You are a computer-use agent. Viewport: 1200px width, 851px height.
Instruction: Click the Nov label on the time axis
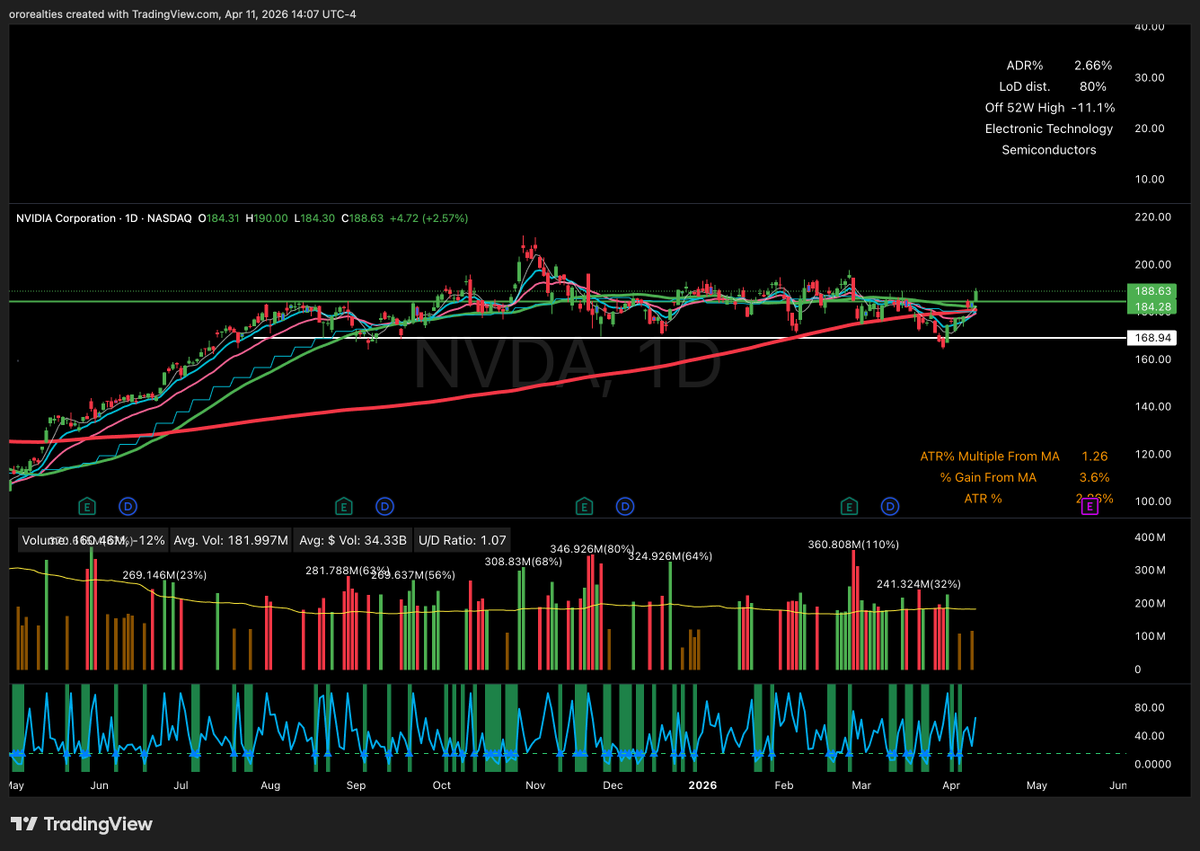click(535, 785)
